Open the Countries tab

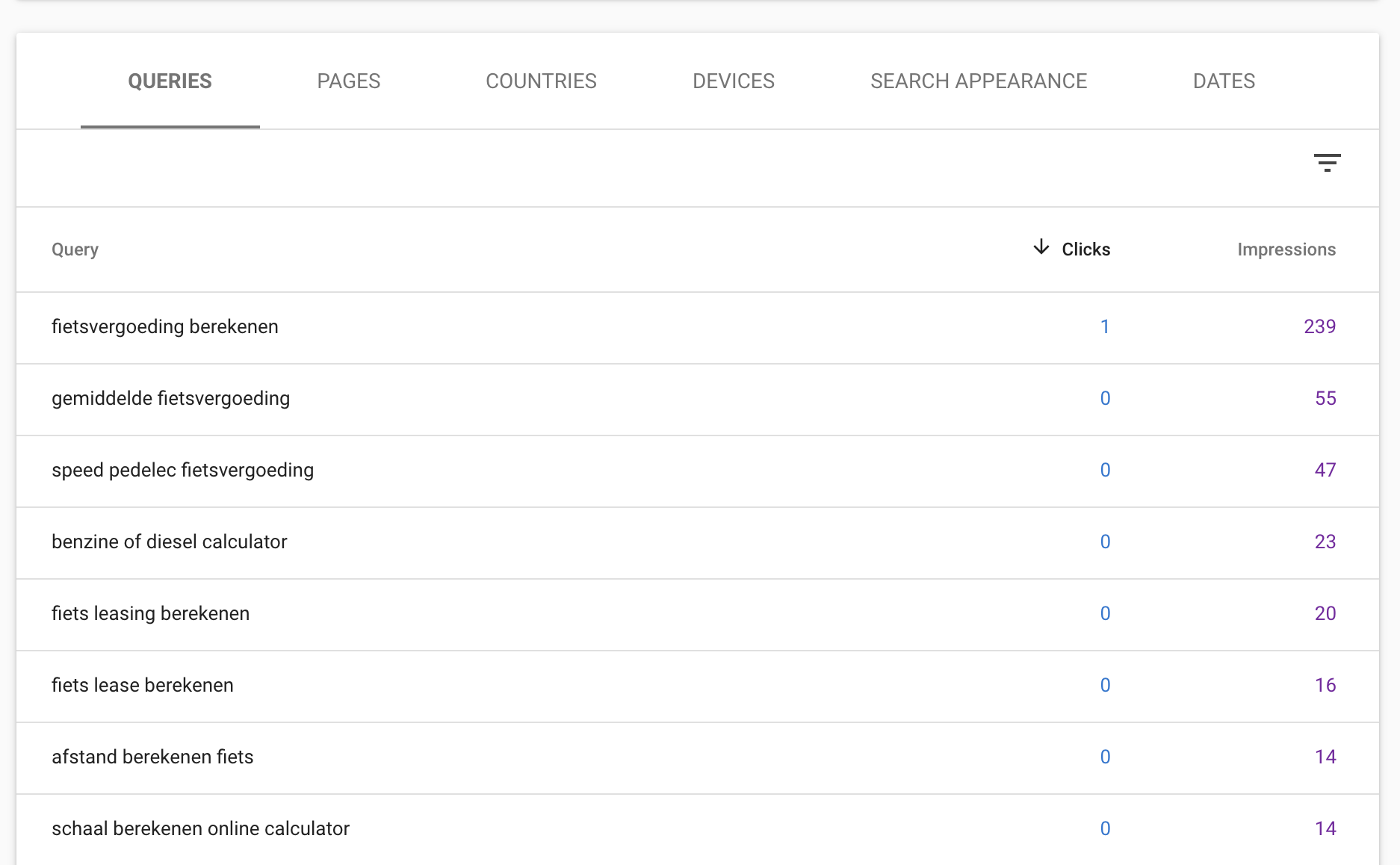pyautogui.click(x=541, y=81)
